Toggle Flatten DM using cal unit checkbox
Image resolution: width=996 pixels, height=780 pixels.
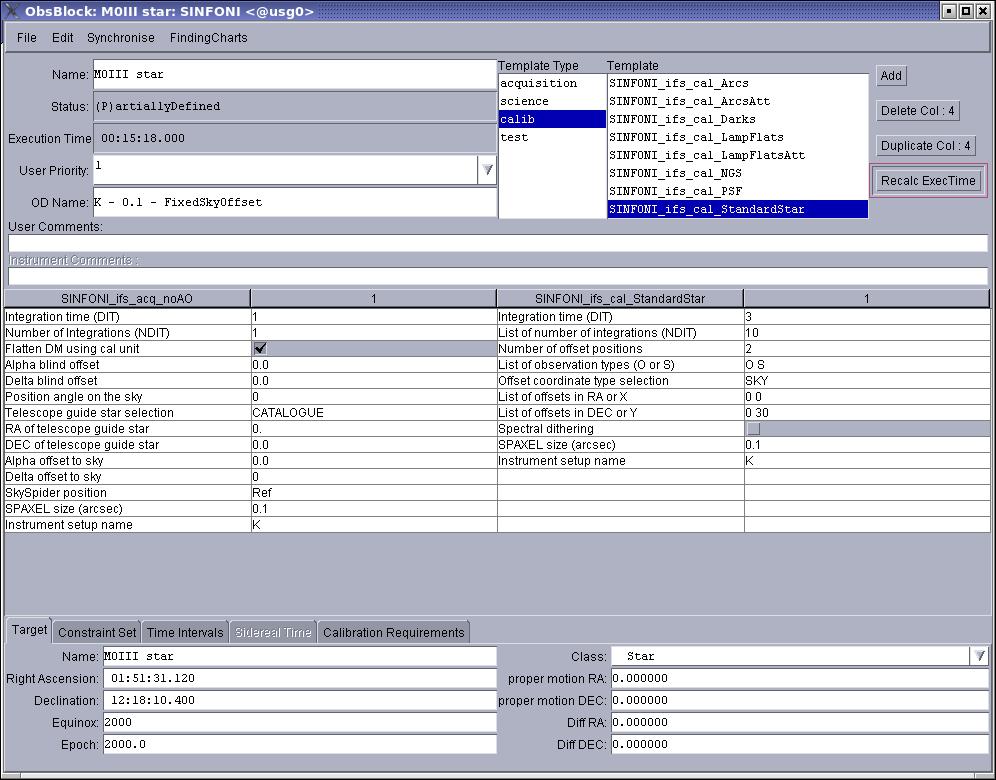(260, 349)
